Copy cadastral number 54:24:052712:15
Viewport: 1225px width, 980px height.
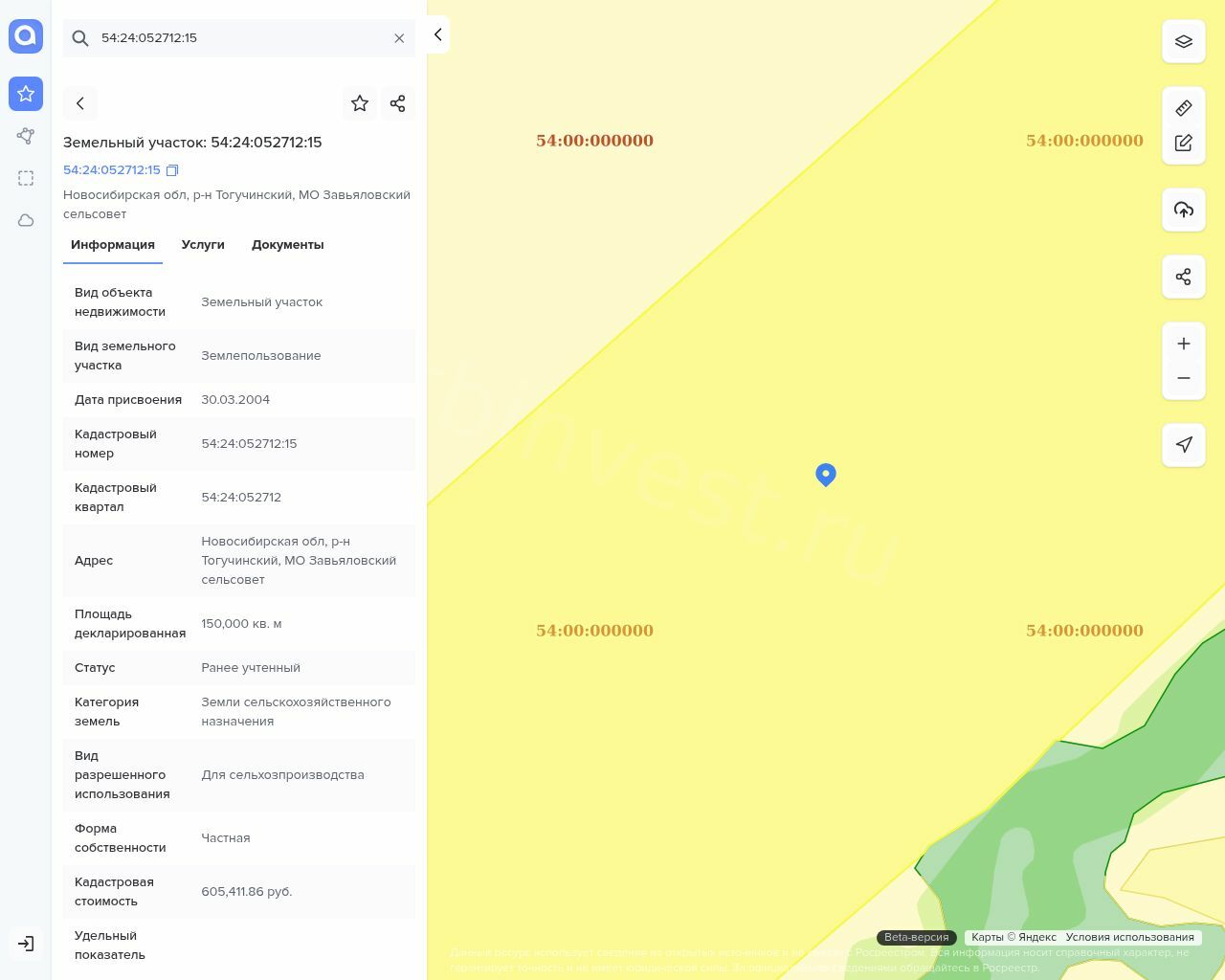172,170
